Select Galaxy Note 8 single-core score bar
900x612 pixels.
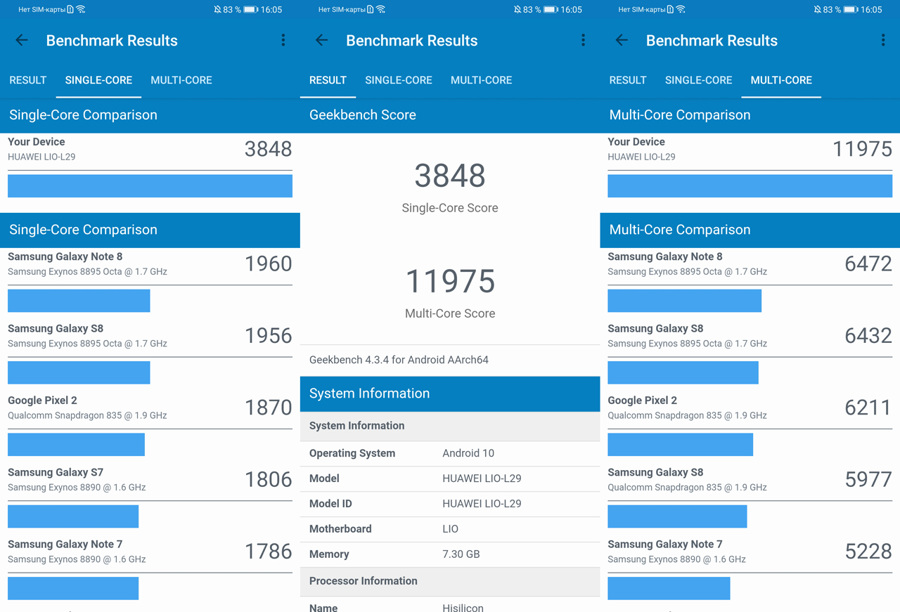click(79, 301)
